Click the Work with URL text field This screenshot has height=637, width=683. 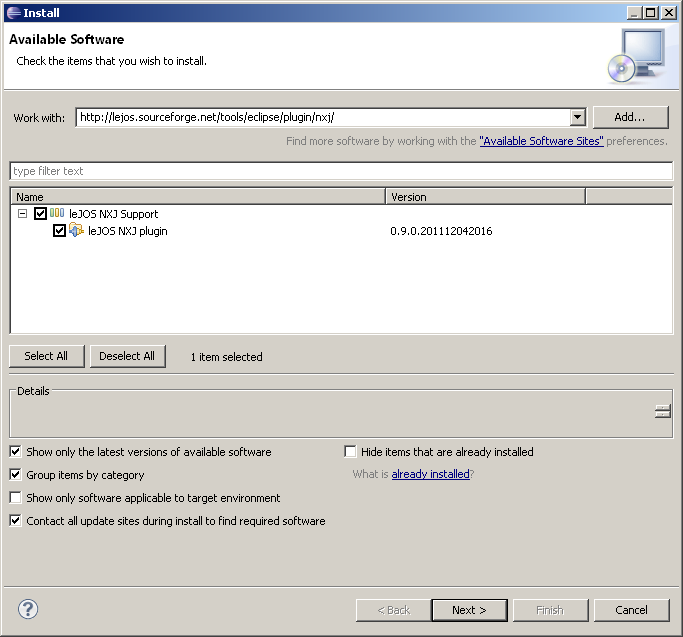tap(323, 117)
